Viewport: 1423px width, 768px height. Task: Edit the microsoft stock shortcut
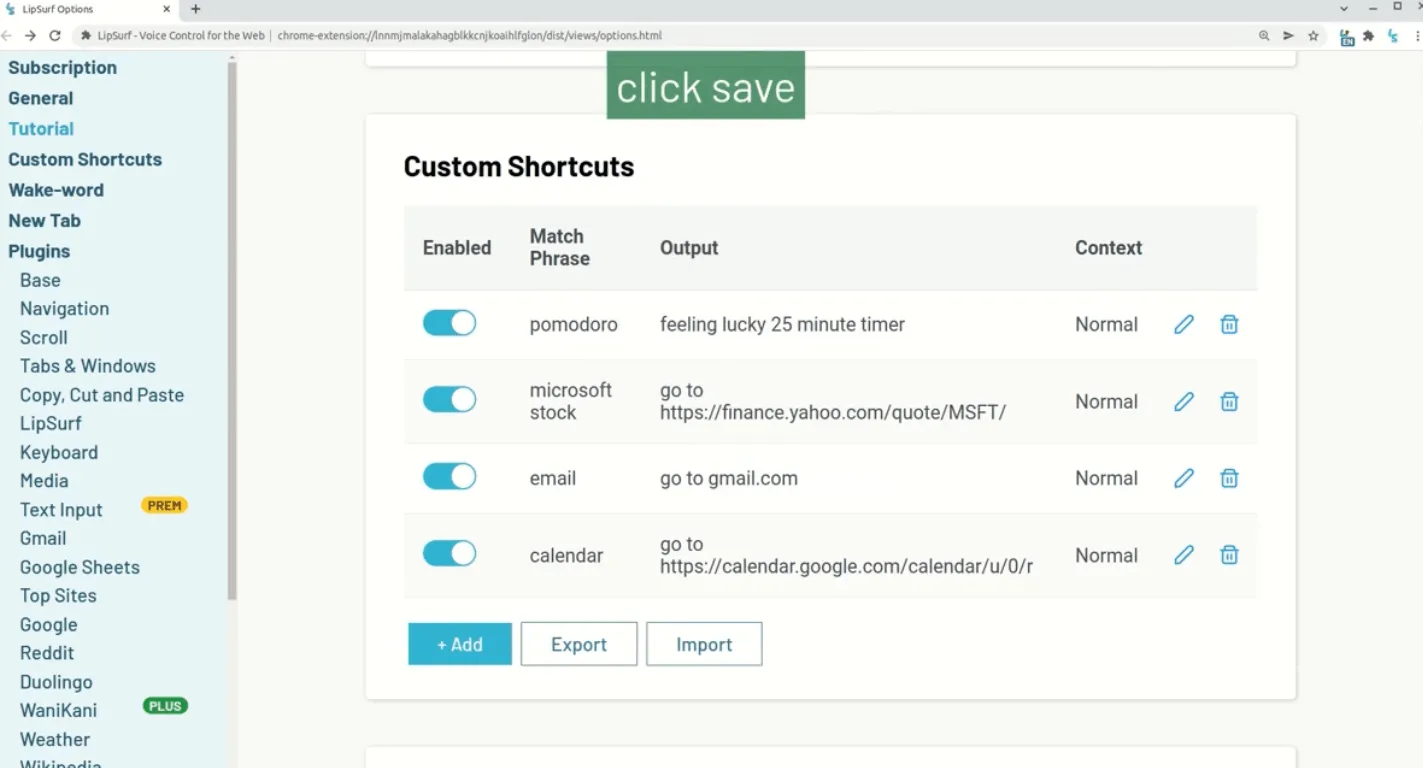click(1184, 401)
